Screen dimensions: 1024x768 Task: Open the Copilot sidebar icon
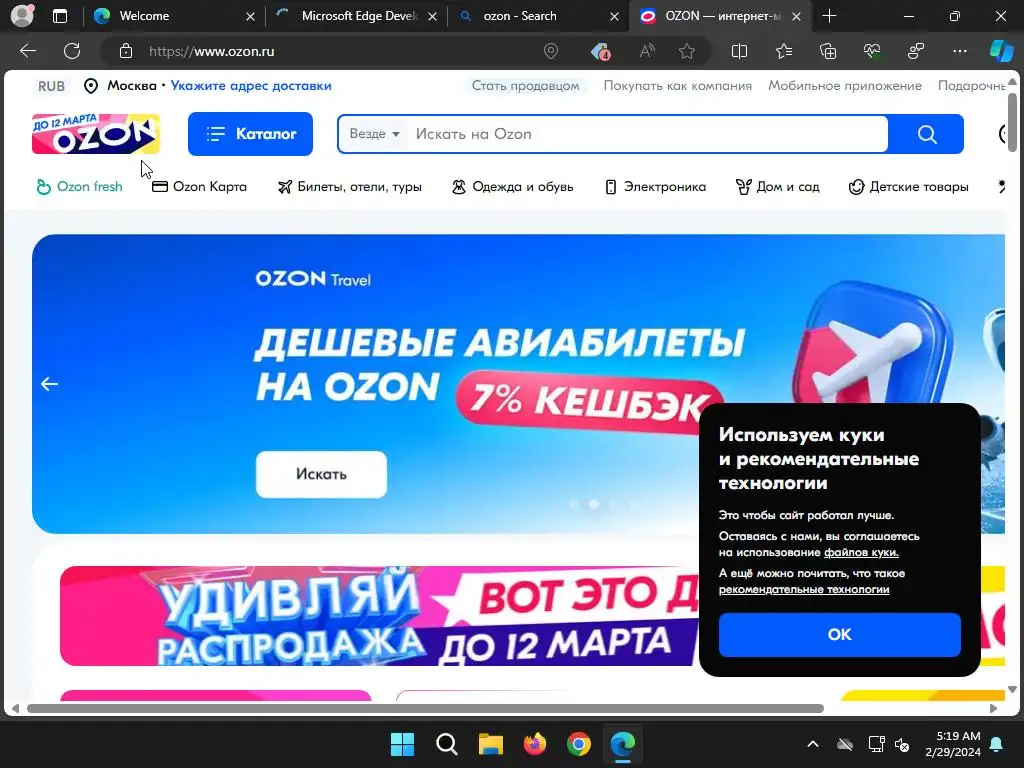pyautogui.click(x=1001, y=51)
